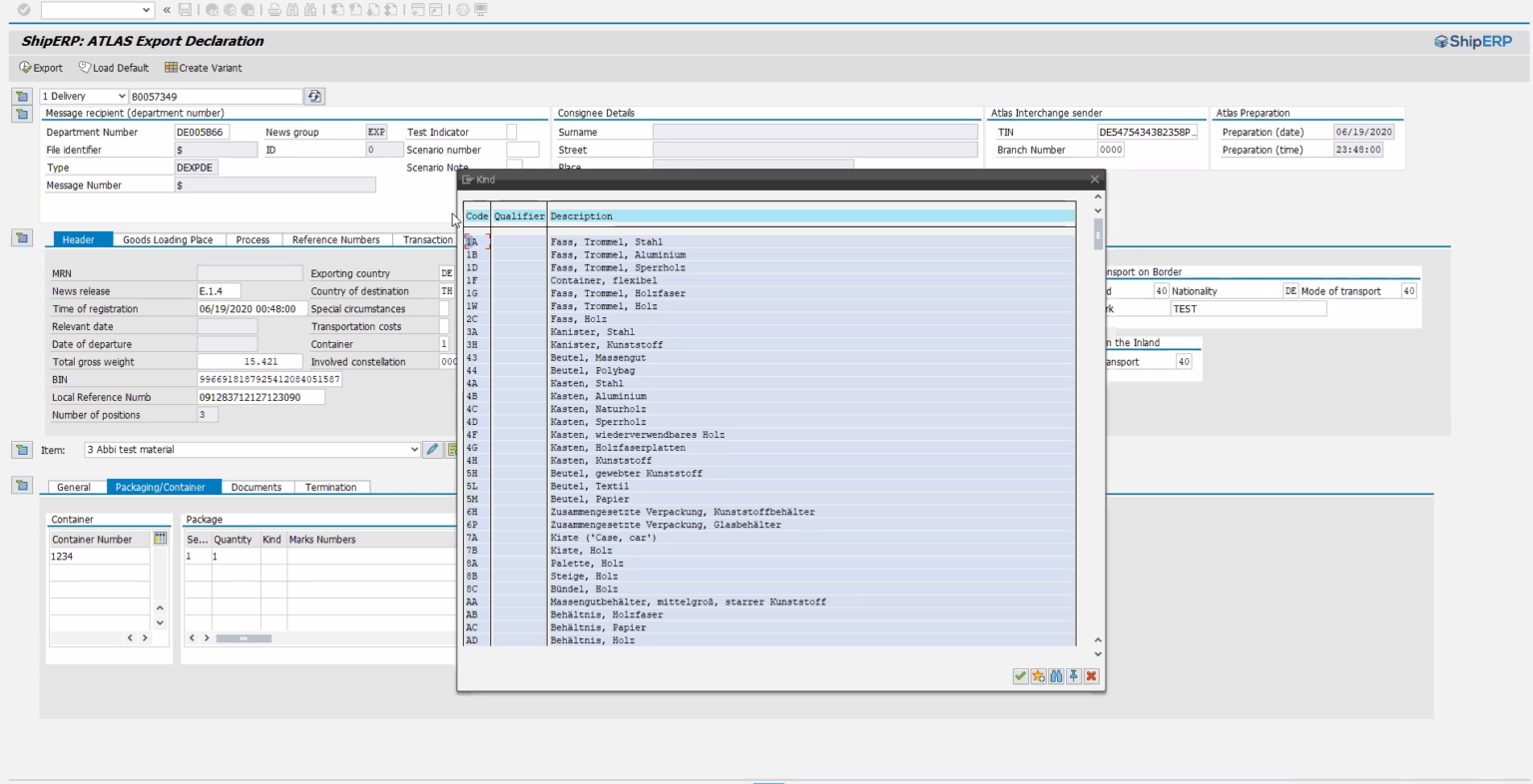Screen dimensions: 1533x784
Task: Open table settings icon beside Container Number header
Action: [x=160, y=539]
